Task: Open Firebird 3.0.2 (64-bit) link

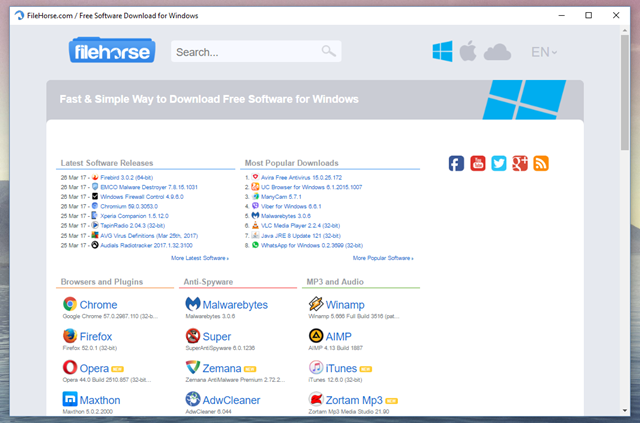Action: (127, 178)
